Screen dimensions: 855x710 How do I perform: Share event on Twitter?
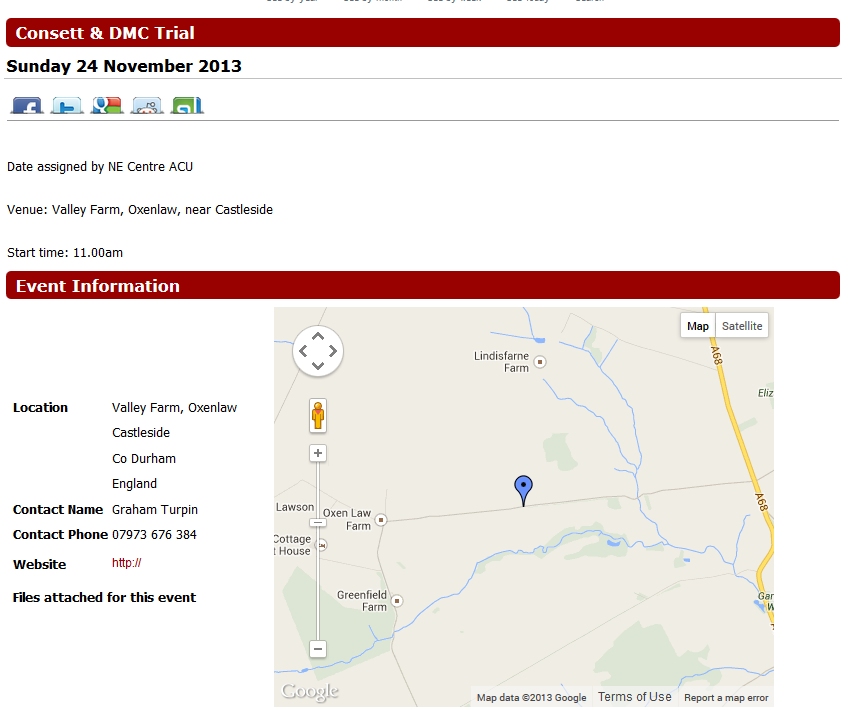click(67, 105)
